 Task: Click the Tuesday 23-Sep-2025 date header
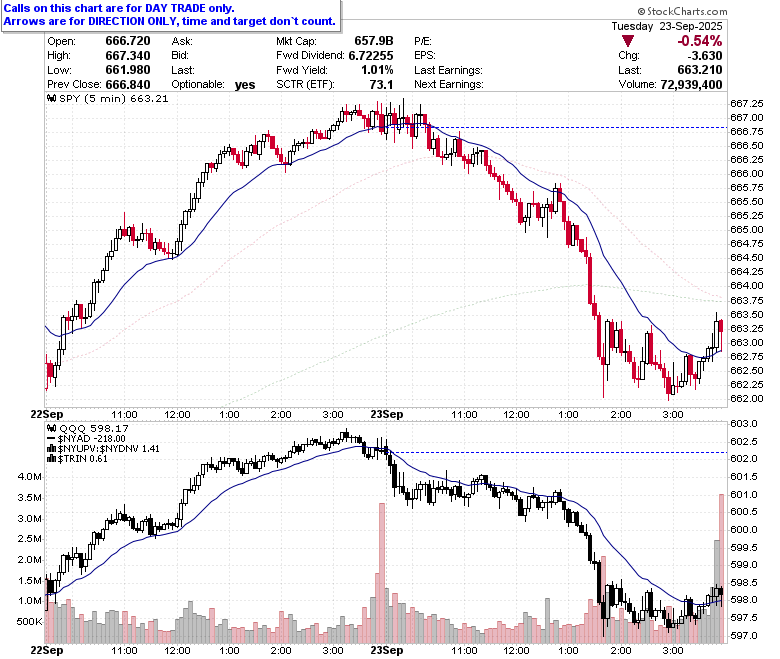(667, 26)
